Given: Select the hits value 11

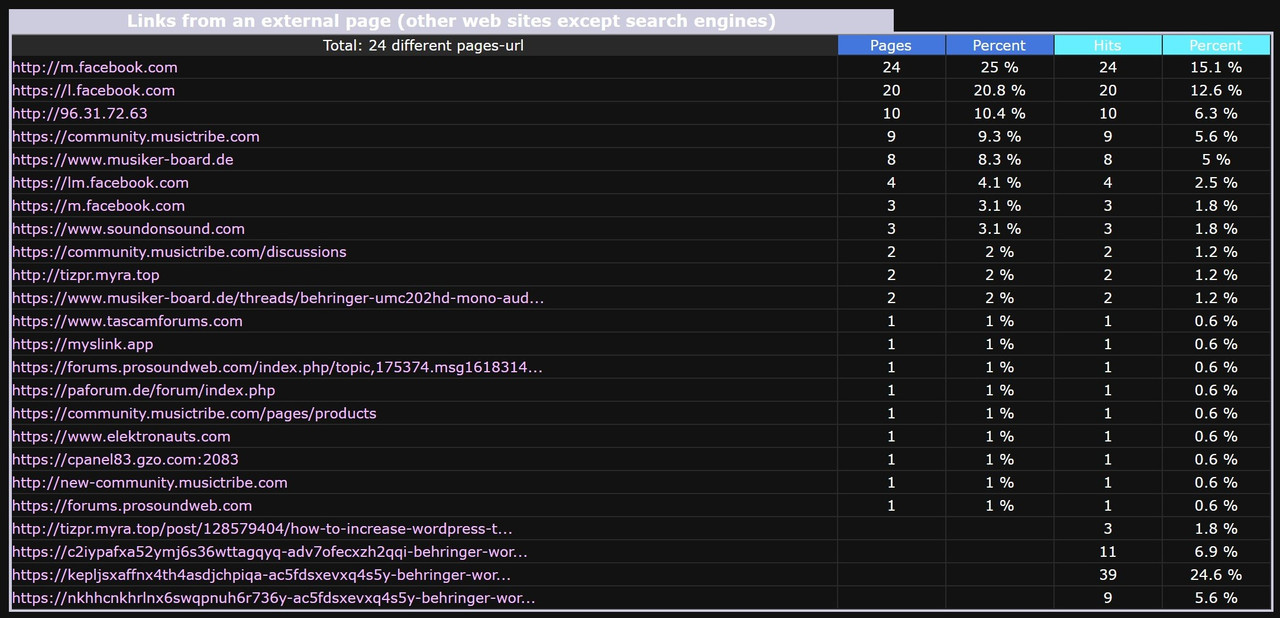Looking at the screenshot, I should (x=1107, y=550).
